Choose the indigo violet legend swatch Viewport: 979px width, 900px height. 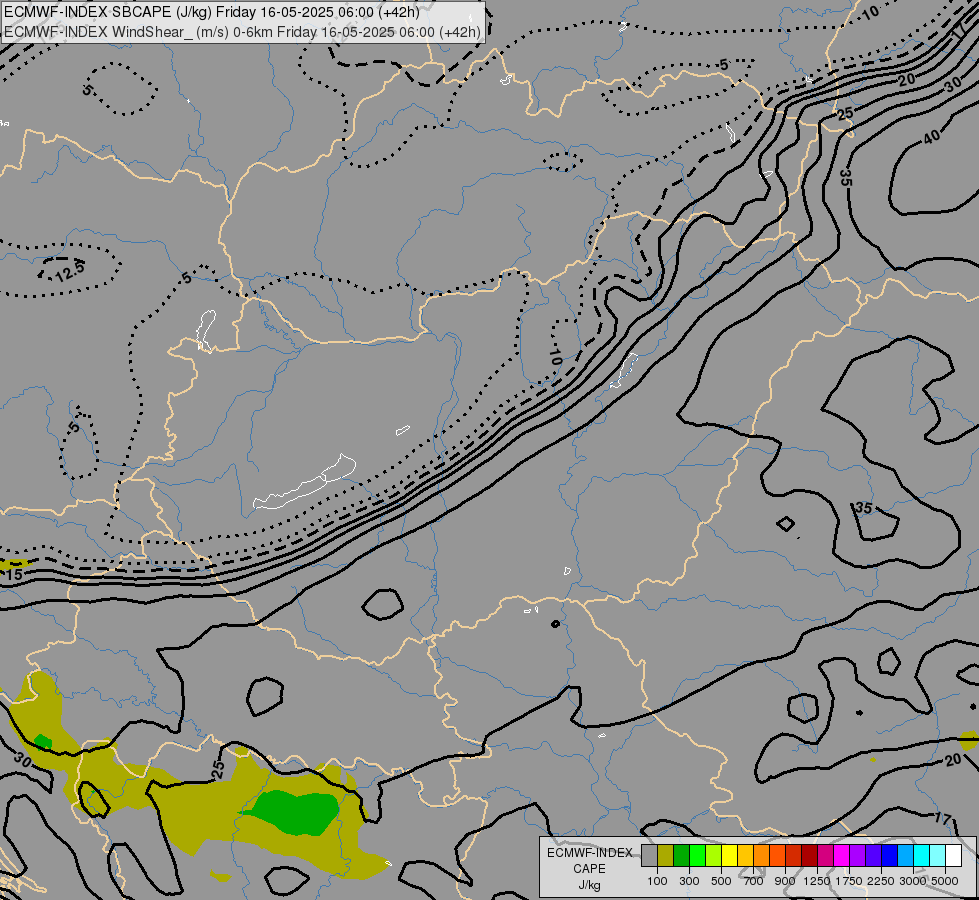(x=873, y=856)
